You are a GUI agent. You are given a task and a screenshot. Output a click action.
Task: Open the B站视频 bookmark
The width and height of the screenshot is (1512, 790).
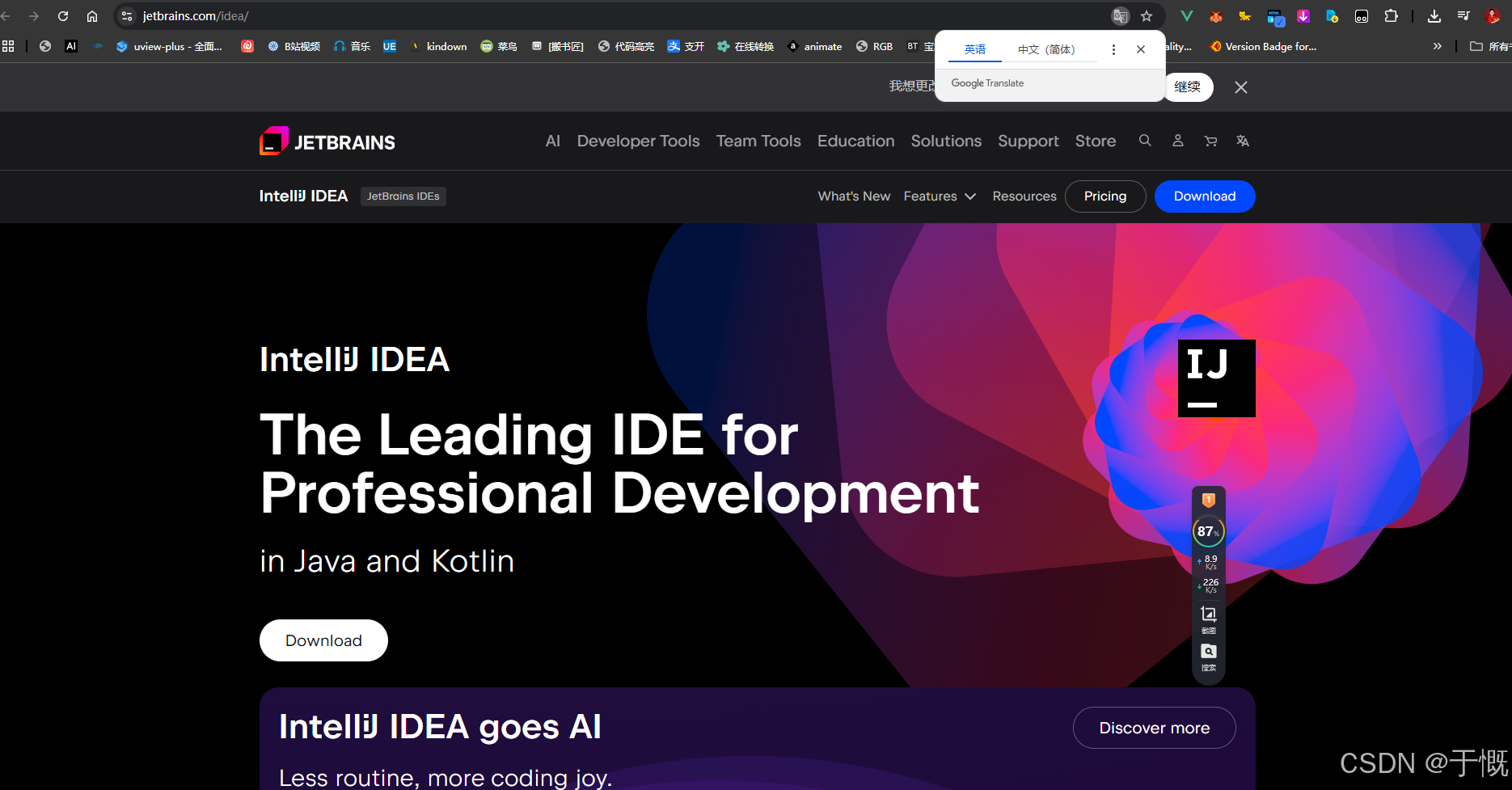pos(294,46)
